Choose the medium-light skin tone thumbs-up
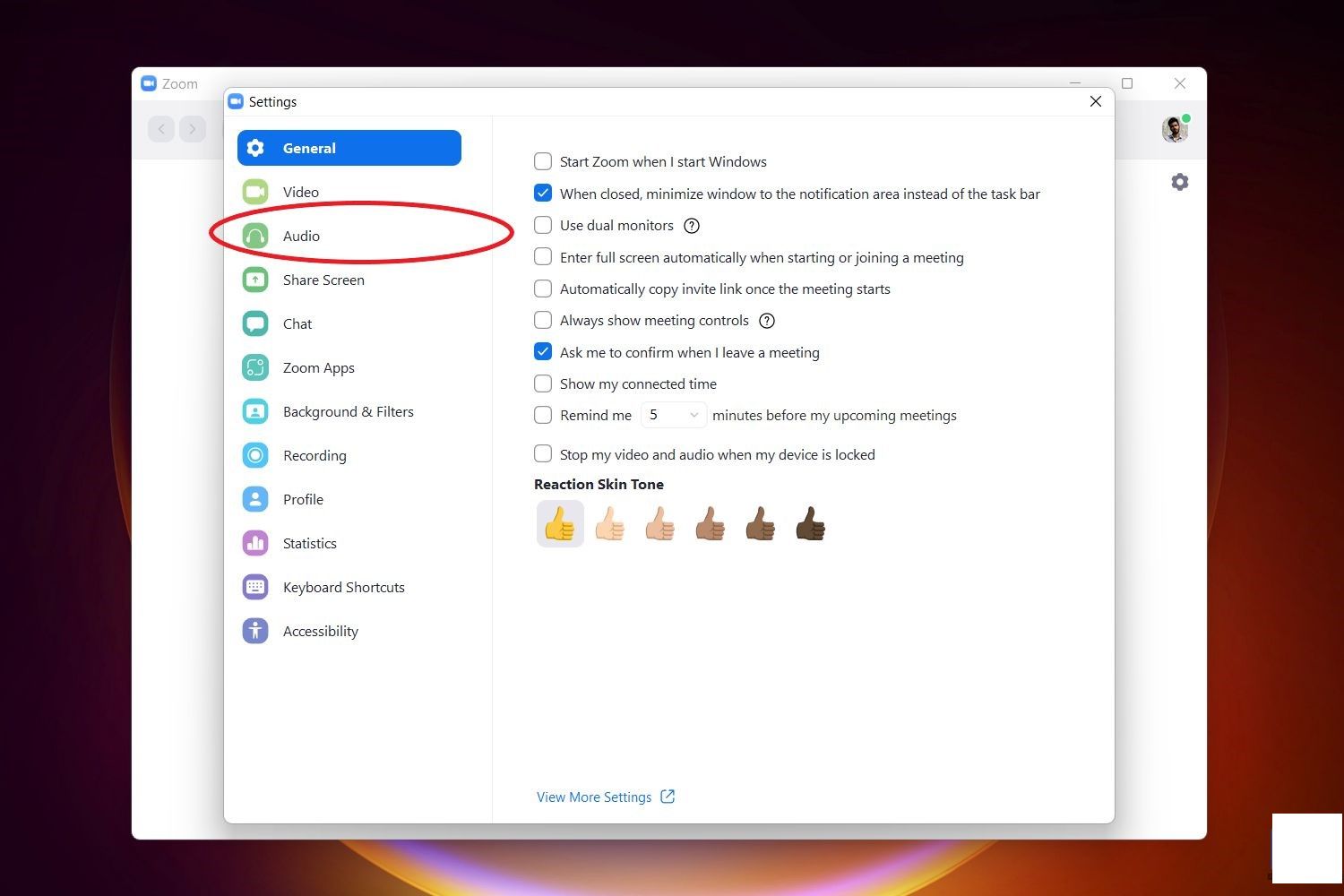The height and width of the screenshot is (896, 1344). click(x=660, y=524)
